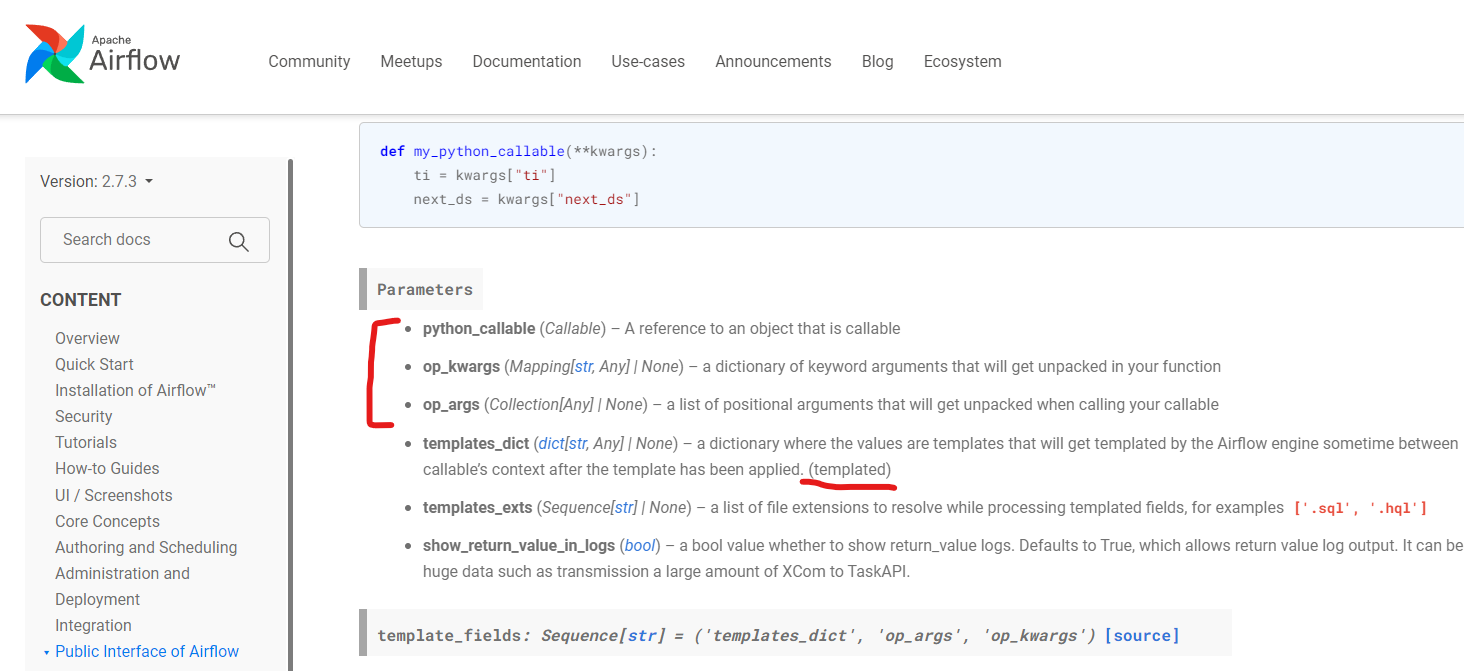
Task: Click the Meetups navigation link
Action: coord(411,61)
